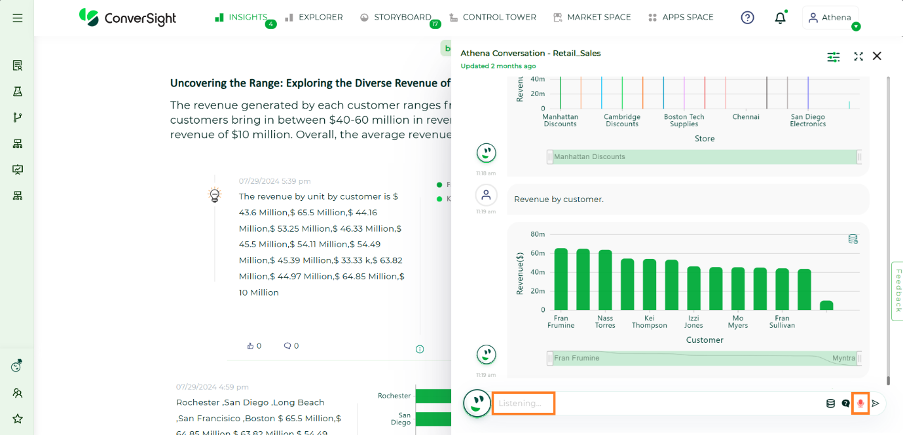The height and width of the screenshot is (436, 904).
Task: Click the Athena Conversation - Retail_Sales title
Action: click(x=530, y=53)
